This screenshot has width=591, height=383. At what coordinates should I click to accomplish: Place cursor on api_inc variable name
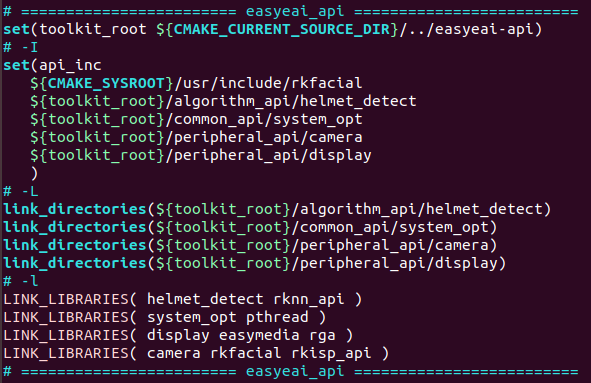(x=70, y=66)
